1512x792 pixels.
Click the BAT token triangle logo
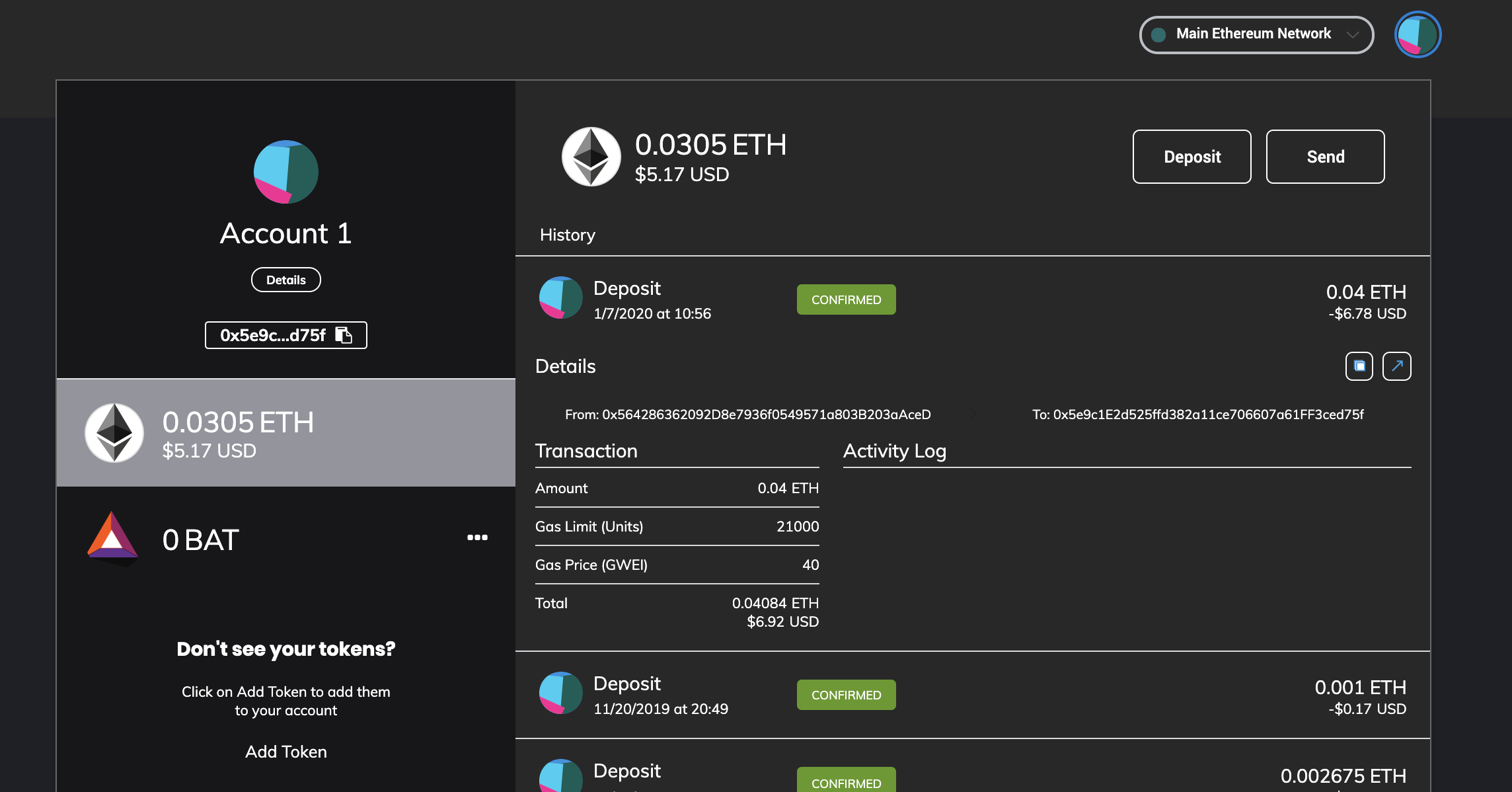(112, 538)
